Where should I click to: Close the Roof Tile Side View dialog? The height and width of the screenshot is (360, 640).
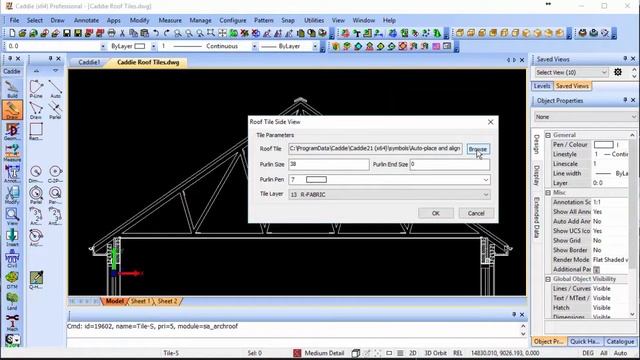490,122
